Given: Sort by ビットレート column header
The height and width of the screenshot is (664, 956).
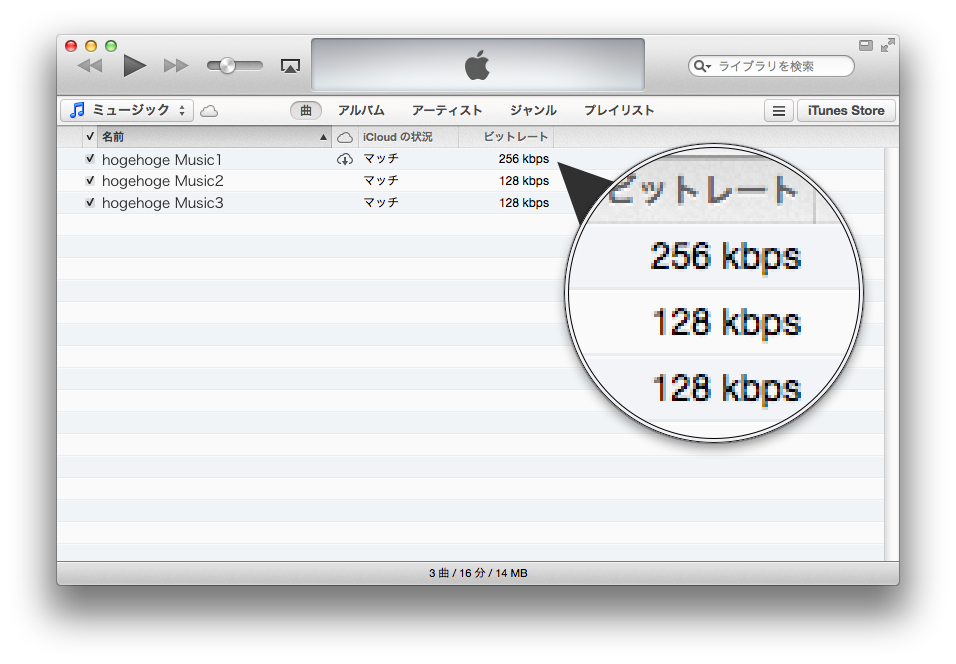Looking at the screenshot, I should point(506,137).
